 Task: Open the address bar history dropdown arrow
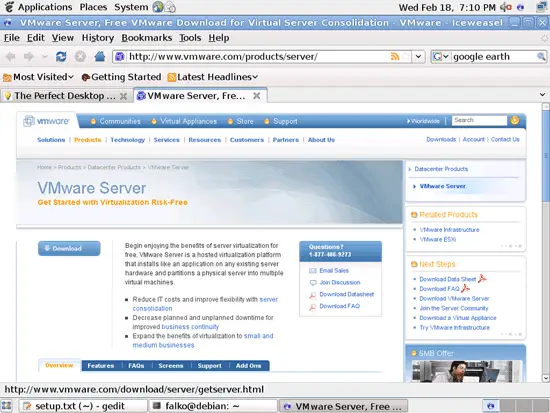point(418,56)
